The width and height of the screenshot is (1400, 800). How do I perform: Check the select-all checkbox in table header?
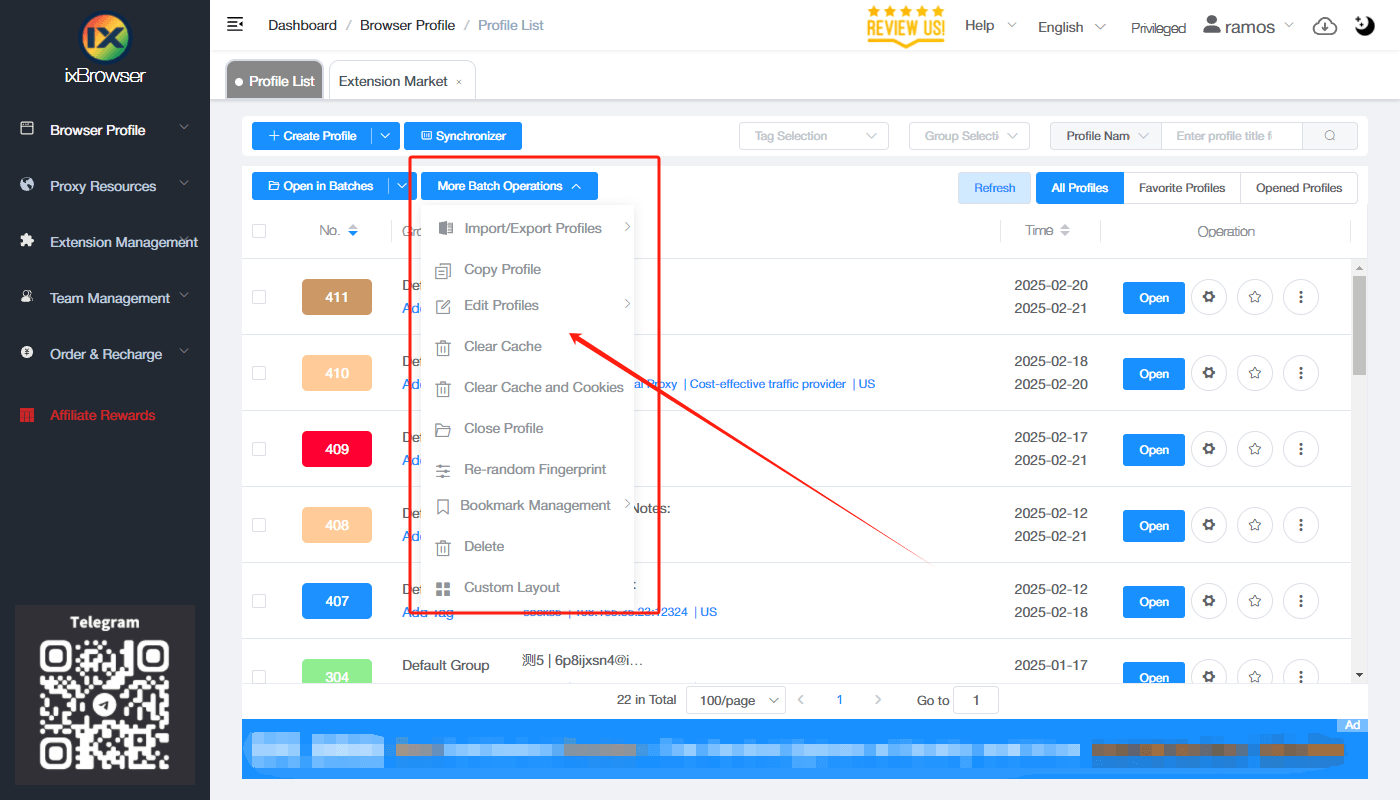[259, 230]
